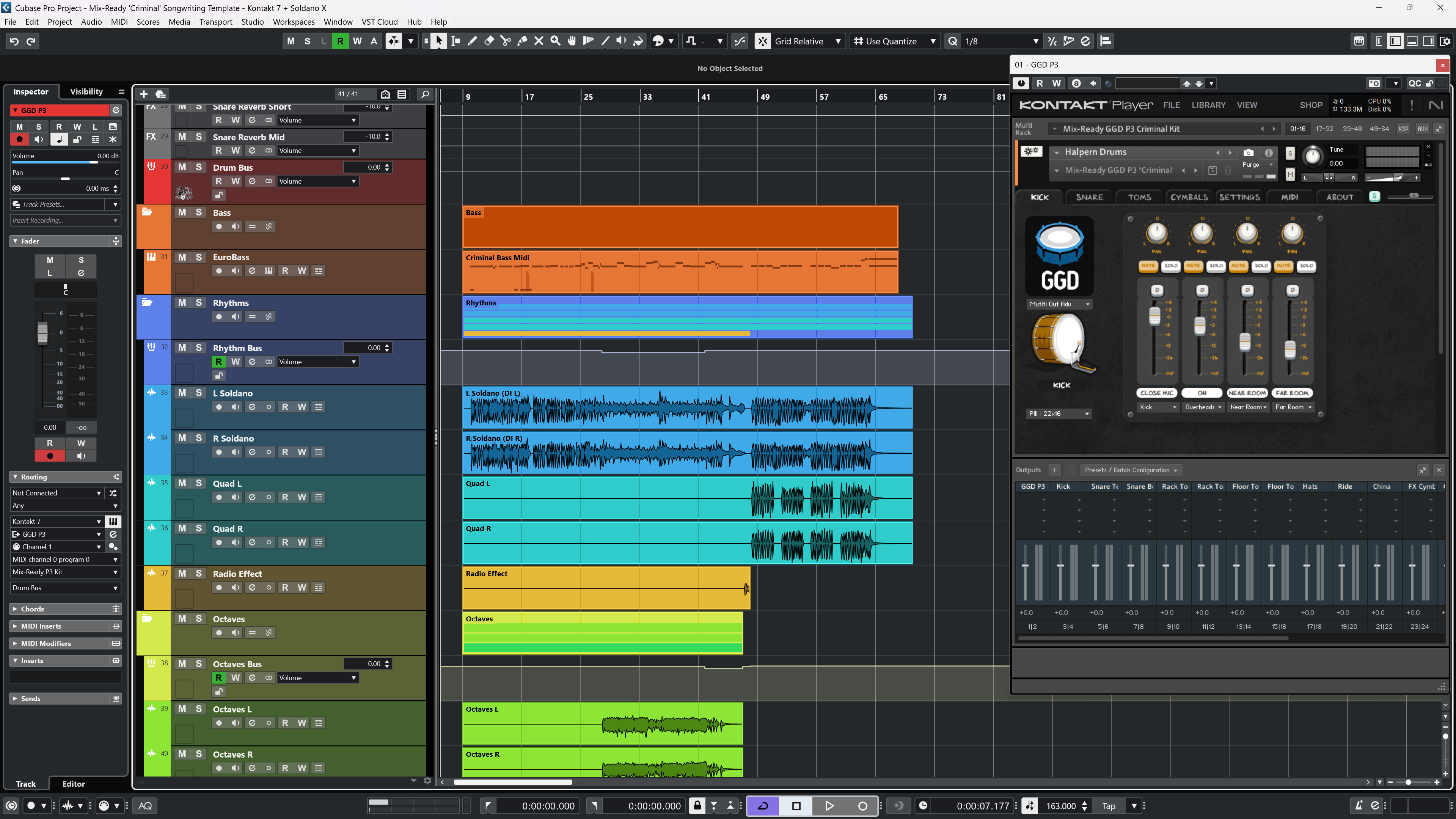Select the Eraser tool
This screenshot has width=1456, height=819.
489,41
